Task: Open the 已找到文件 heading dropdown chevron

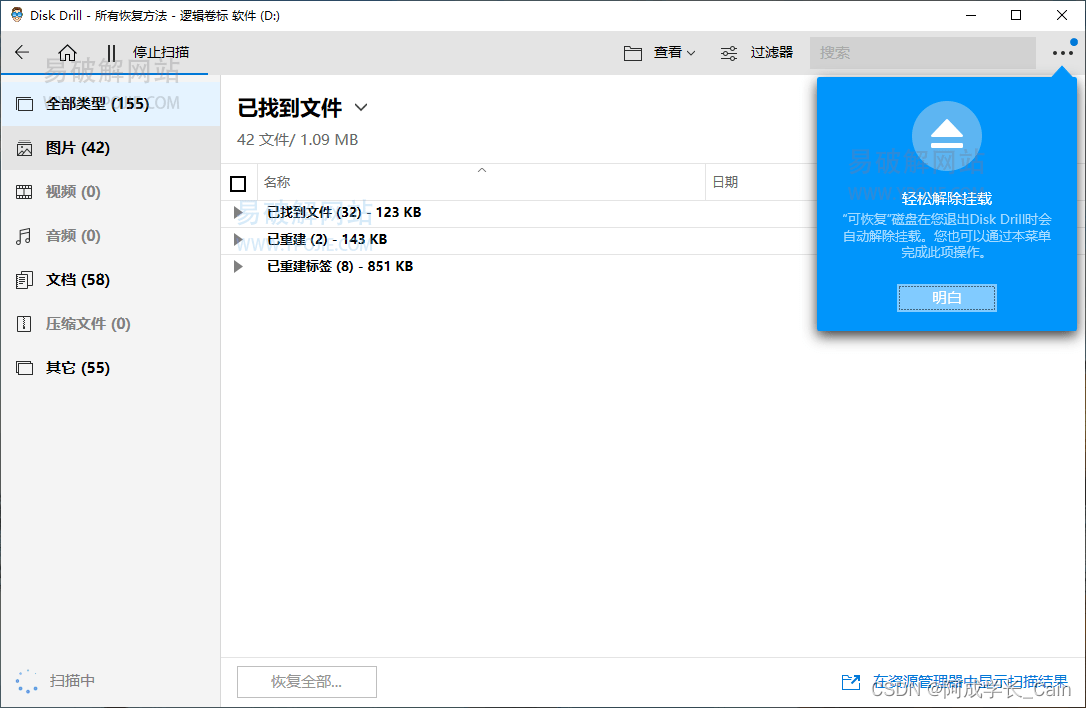Action: click(361, 107)
